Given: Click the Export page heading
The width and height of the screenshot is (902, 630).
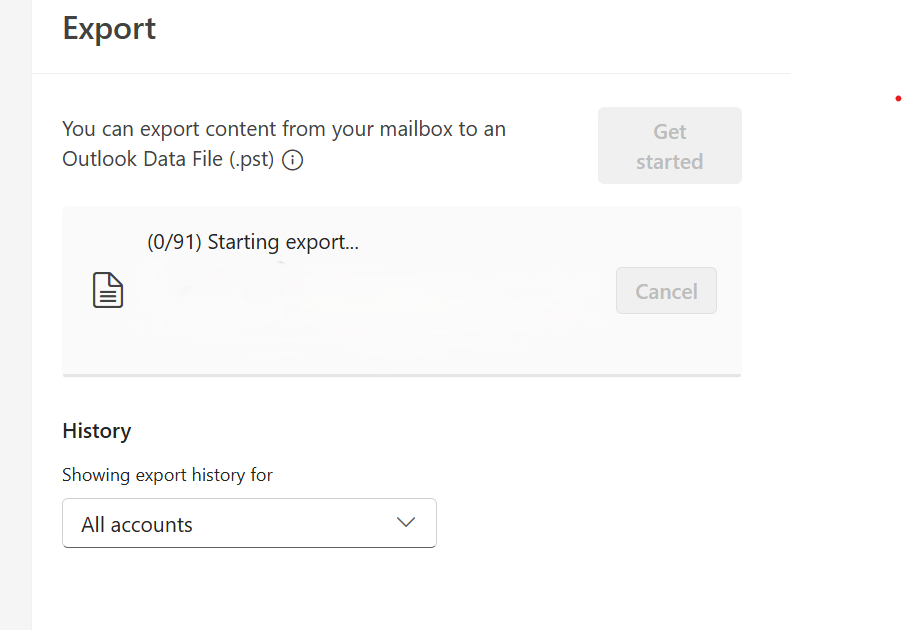Looking at the screenshot, I should 109,28.
